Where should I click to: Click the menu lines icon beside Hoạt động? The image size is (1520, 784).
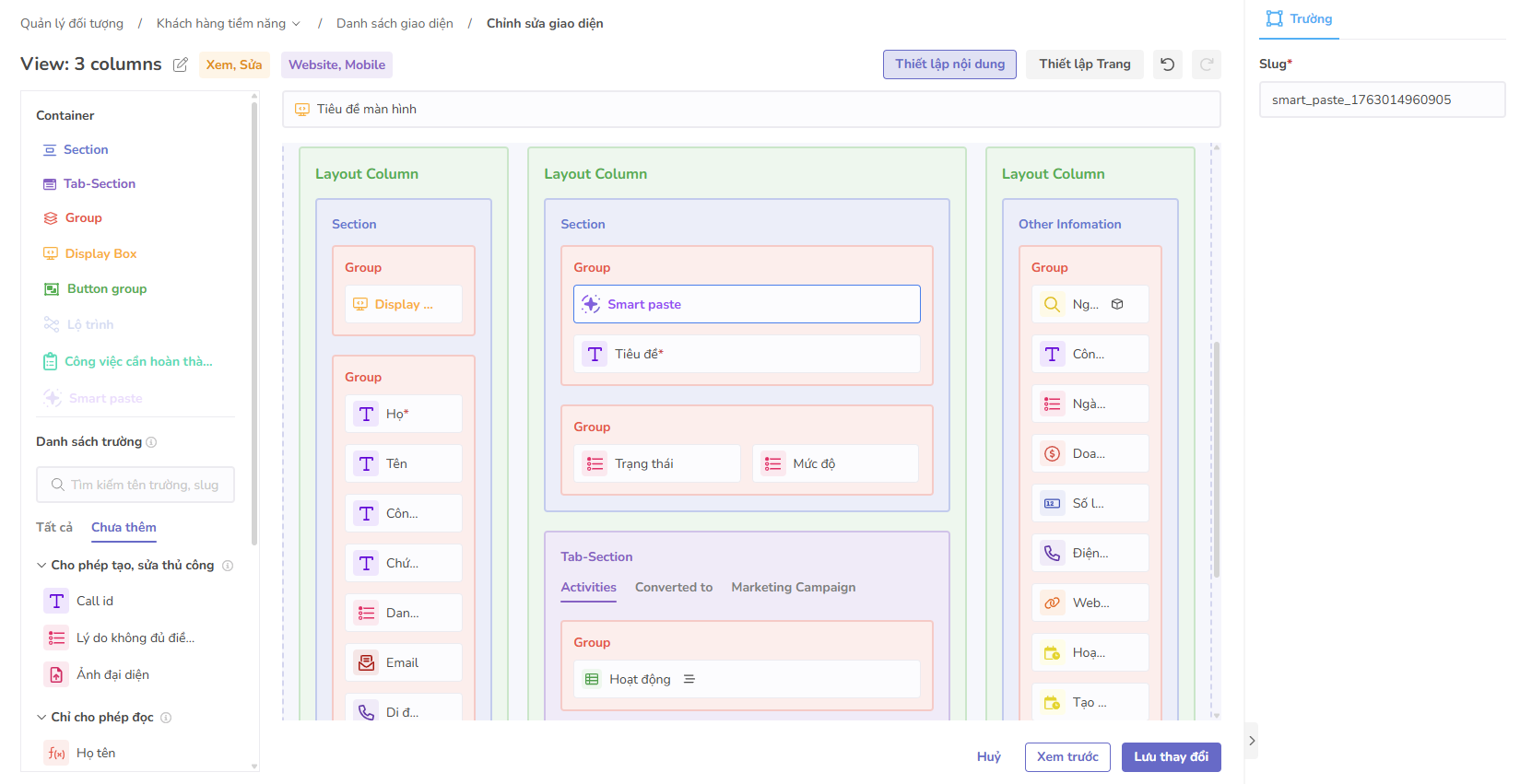pyautogui.click(x=689, y=679)
